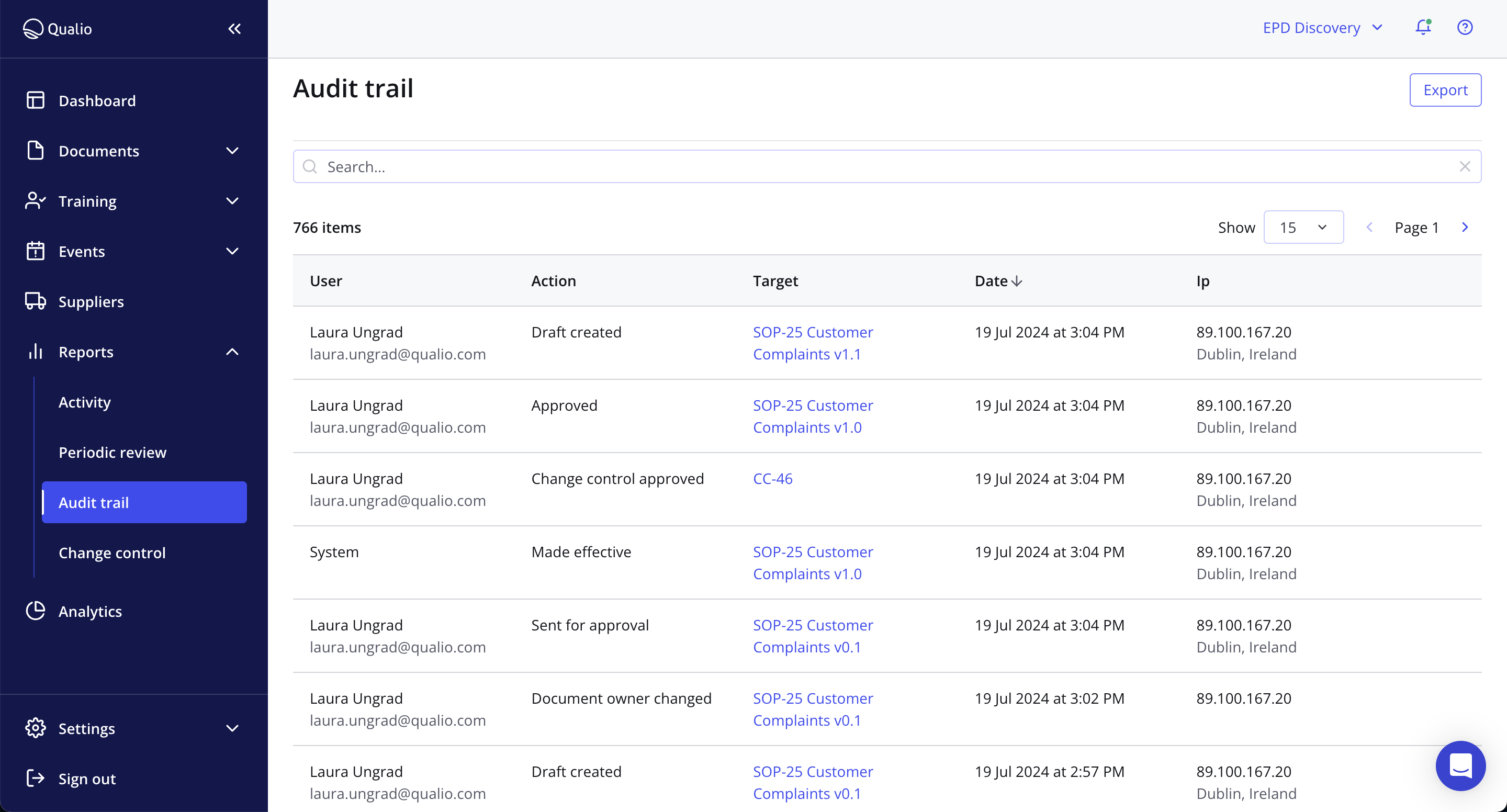
Task: Click the Analytics pie chart icon
Action: 35,611
